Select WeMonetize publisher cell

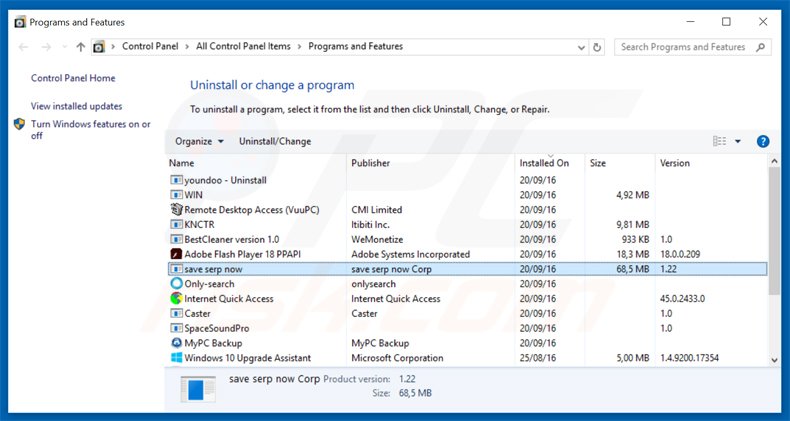[377, 239]
